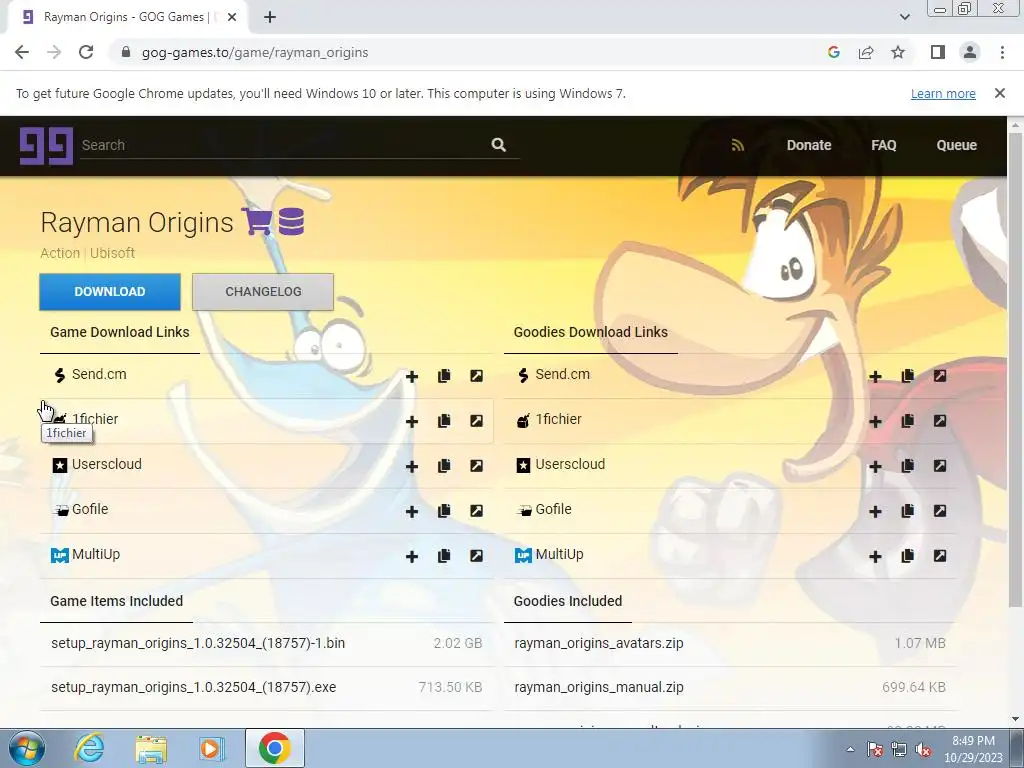Share this page icon in address bar
Screen dimensions: 1024x768
(866, 52)
